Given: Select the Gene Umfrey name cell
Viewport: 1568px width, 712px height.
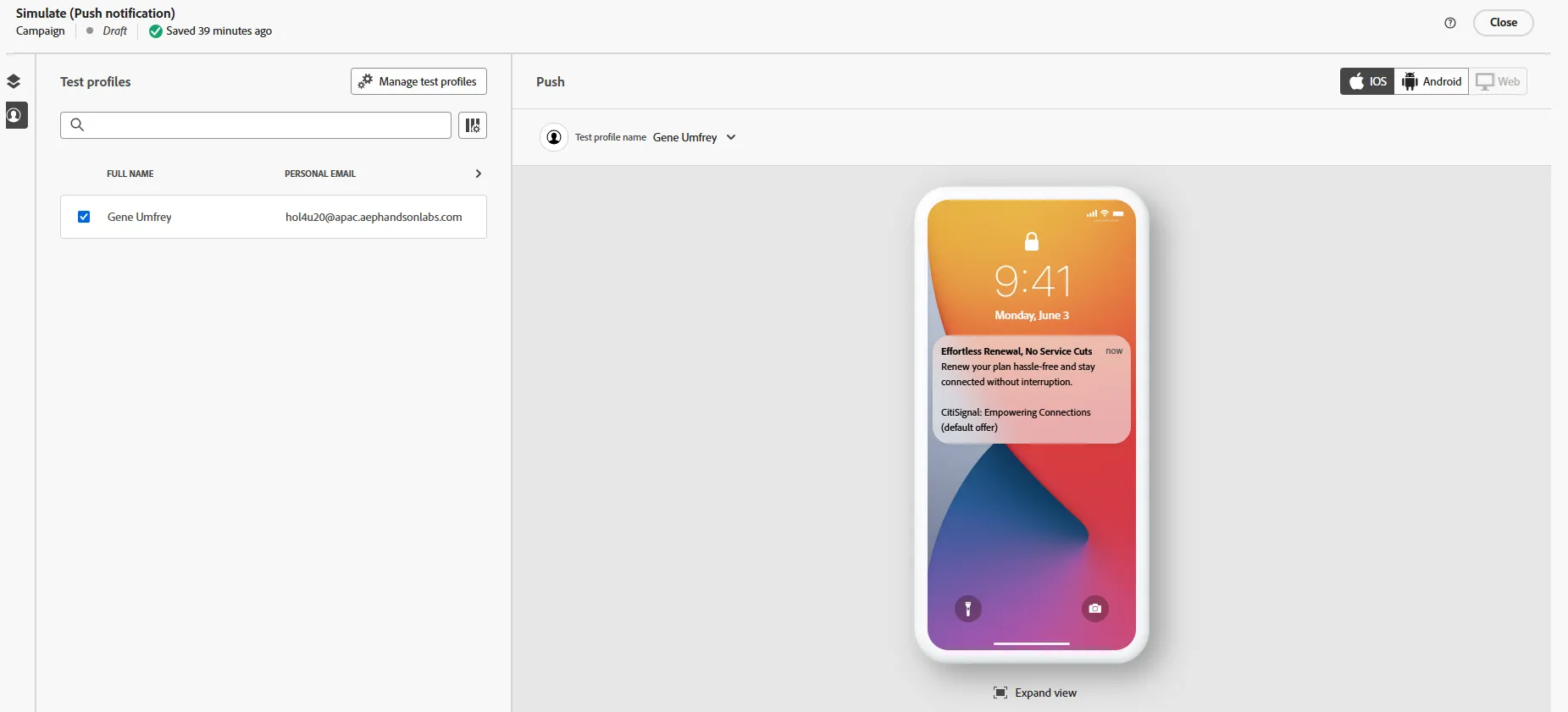Looking at the screenshot, I should (140, 217).
